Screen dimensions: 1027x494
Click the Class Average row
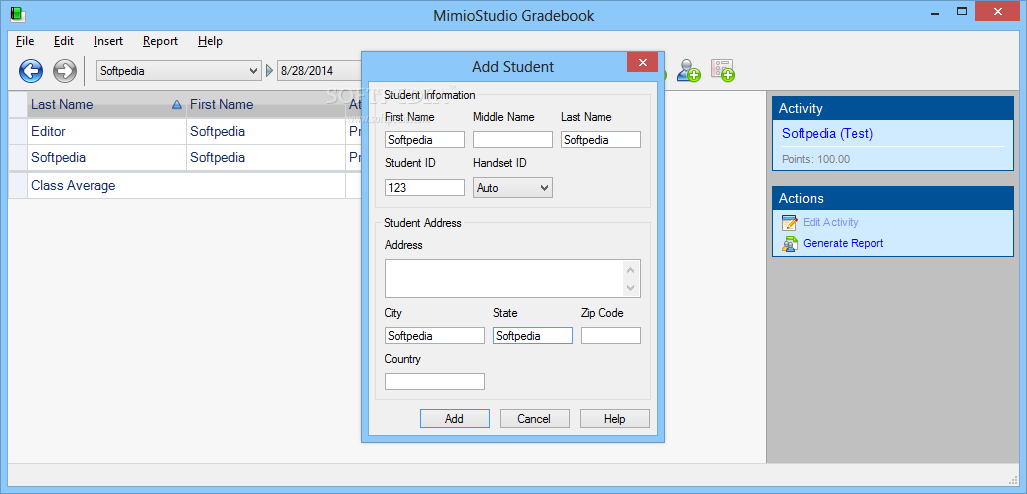pyautogui.click(x=186, y=185)
